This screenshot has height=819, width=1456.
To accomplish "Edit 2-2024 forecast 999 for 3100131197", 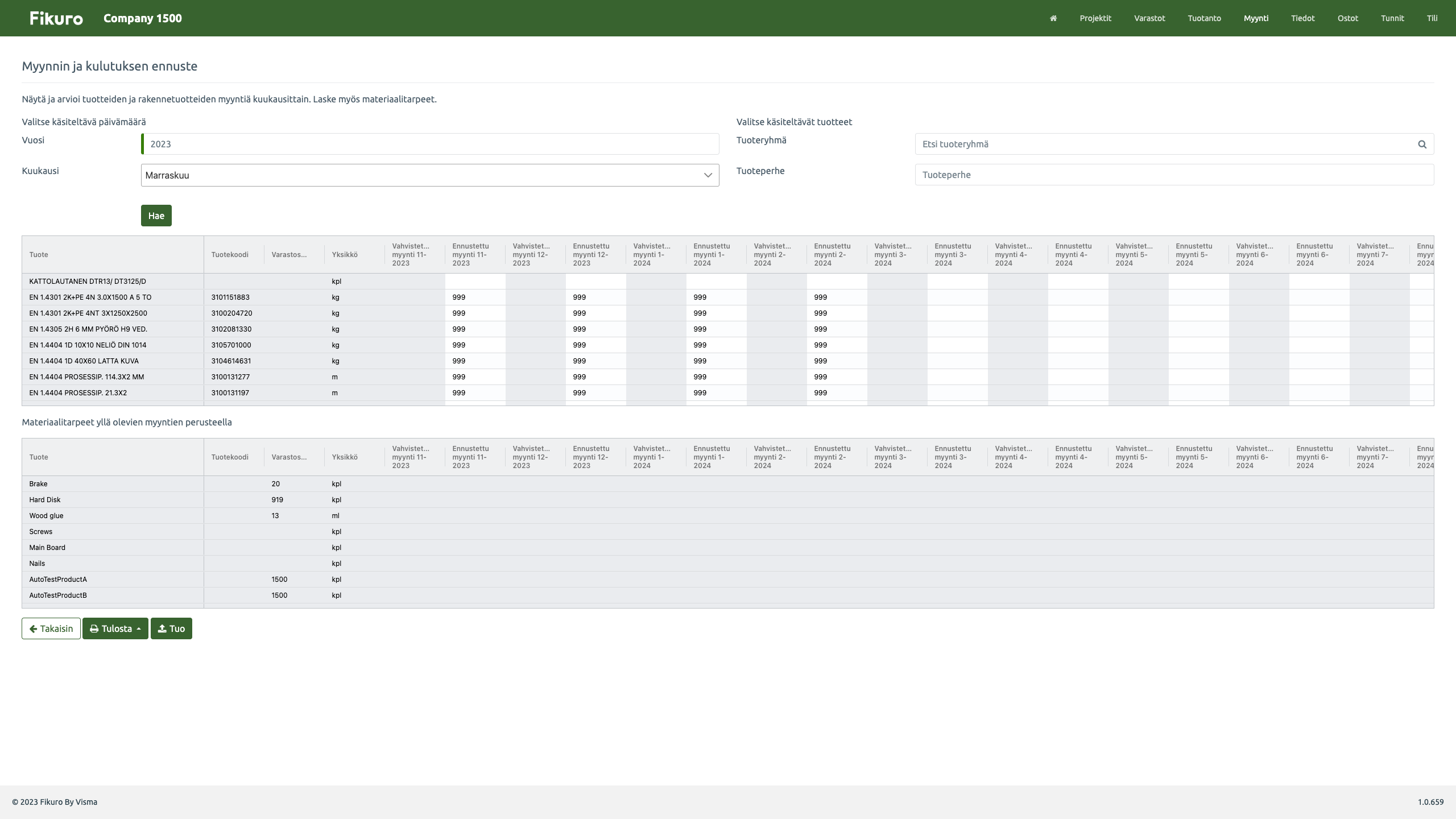I will point(837,393).
